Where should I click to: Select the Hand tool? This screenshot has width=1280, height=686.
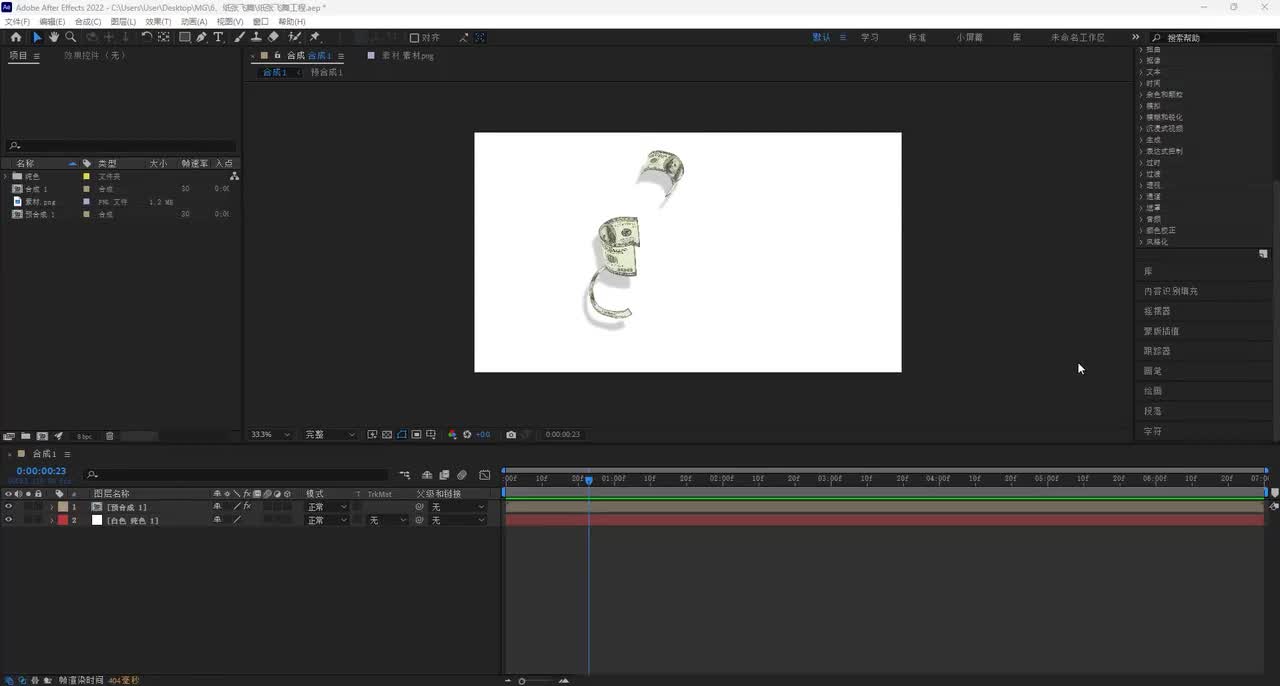(x=54, y=37)
